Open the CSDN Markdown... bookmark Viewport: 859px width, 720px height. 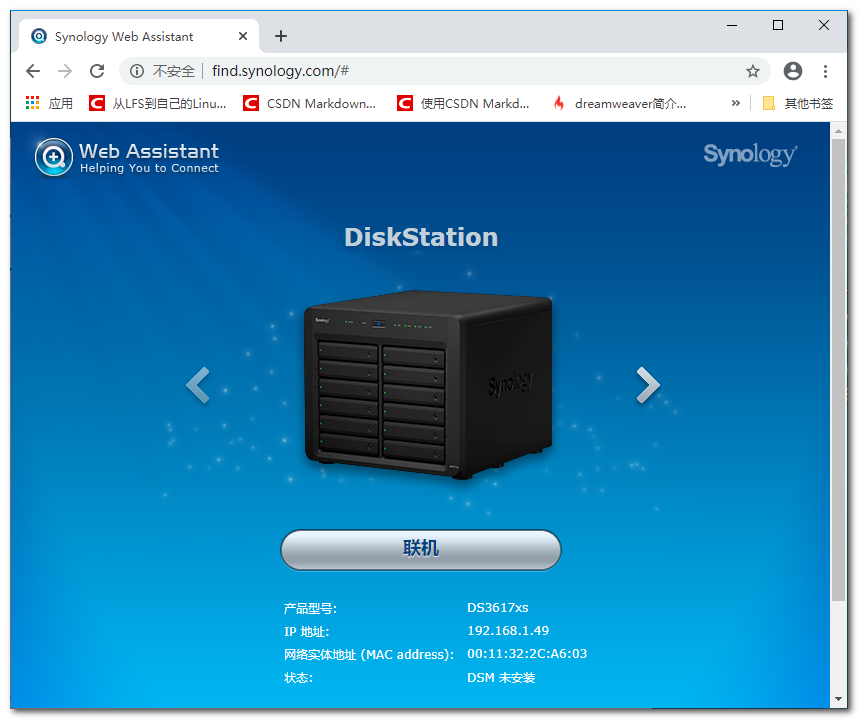click(x=310, y=103)
